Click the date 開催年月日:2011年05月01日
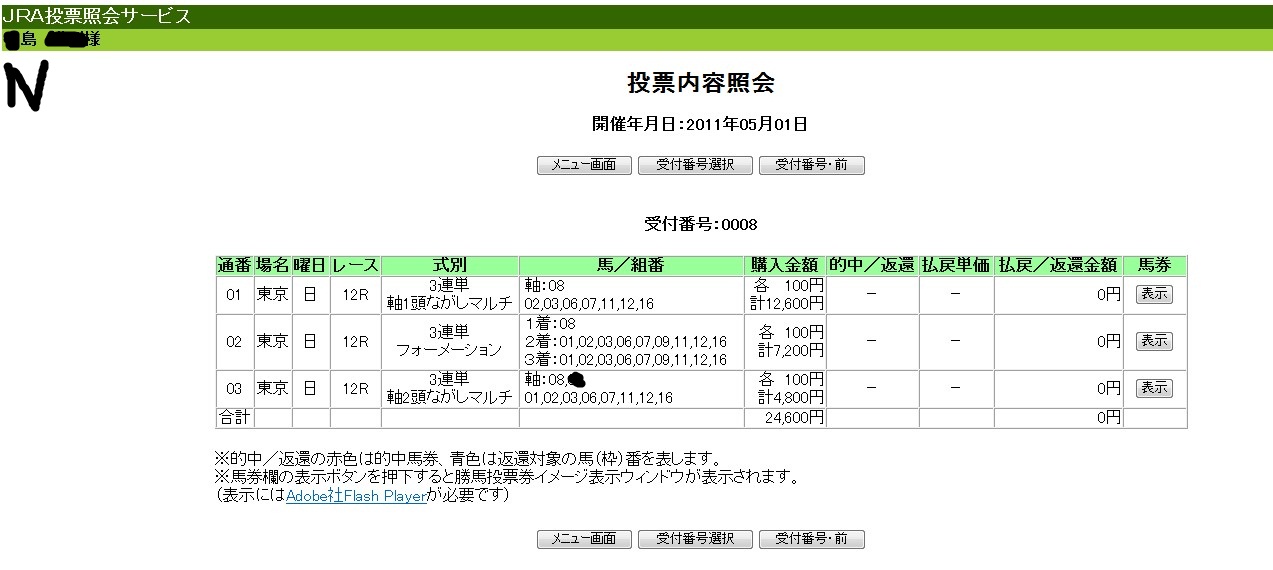The image size is (1273, 570). click(700, 125)
